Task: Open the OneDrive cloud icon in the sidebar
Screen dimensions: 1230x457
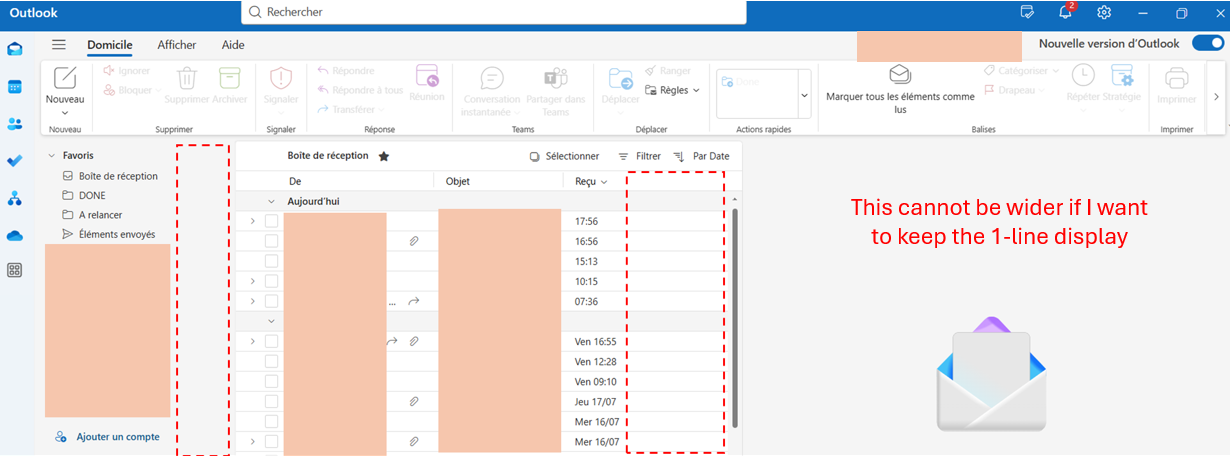Action: pos(15,235)
